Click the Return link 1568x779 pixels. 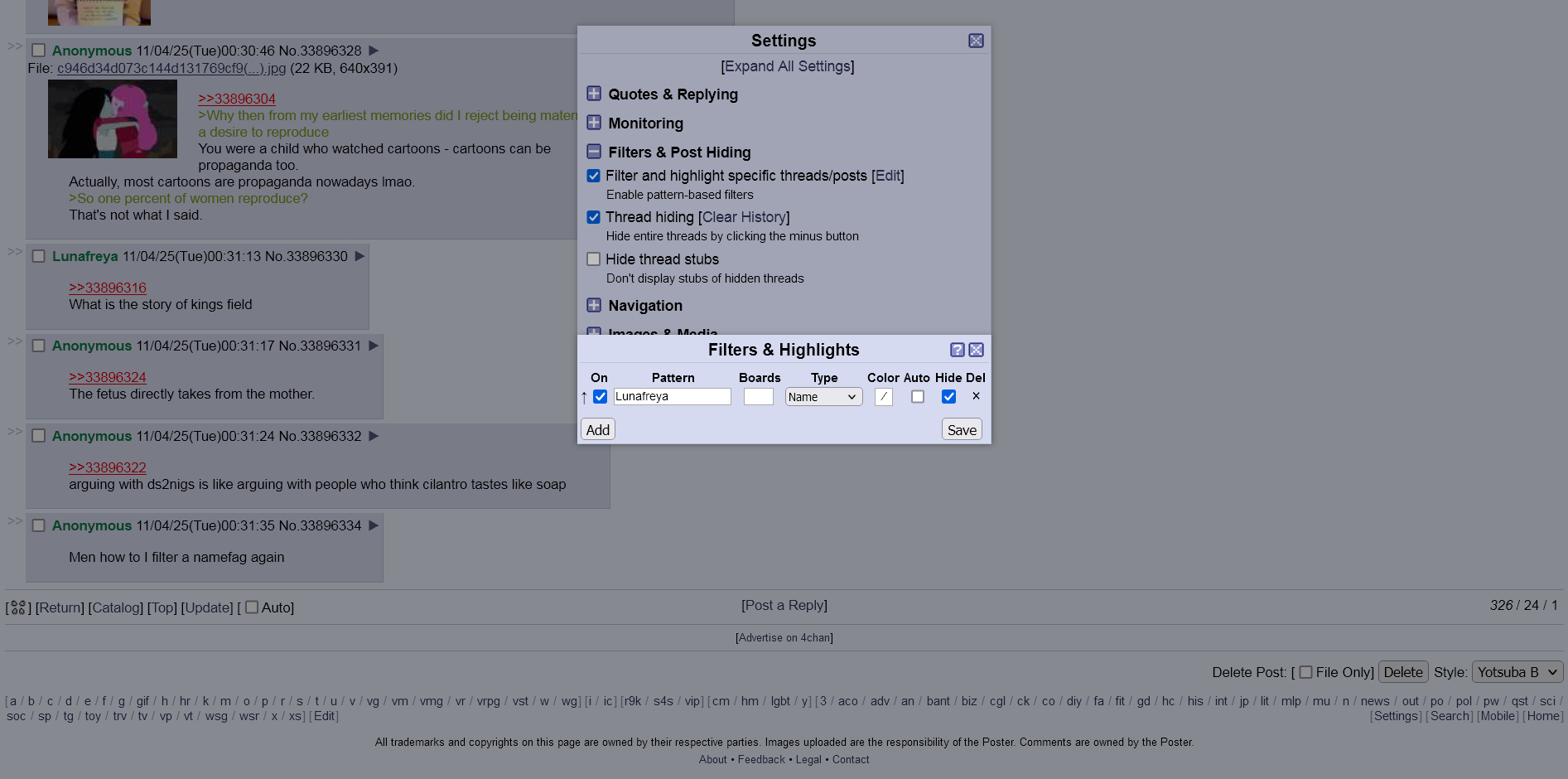pyautogui.click(x=60, y=607)
